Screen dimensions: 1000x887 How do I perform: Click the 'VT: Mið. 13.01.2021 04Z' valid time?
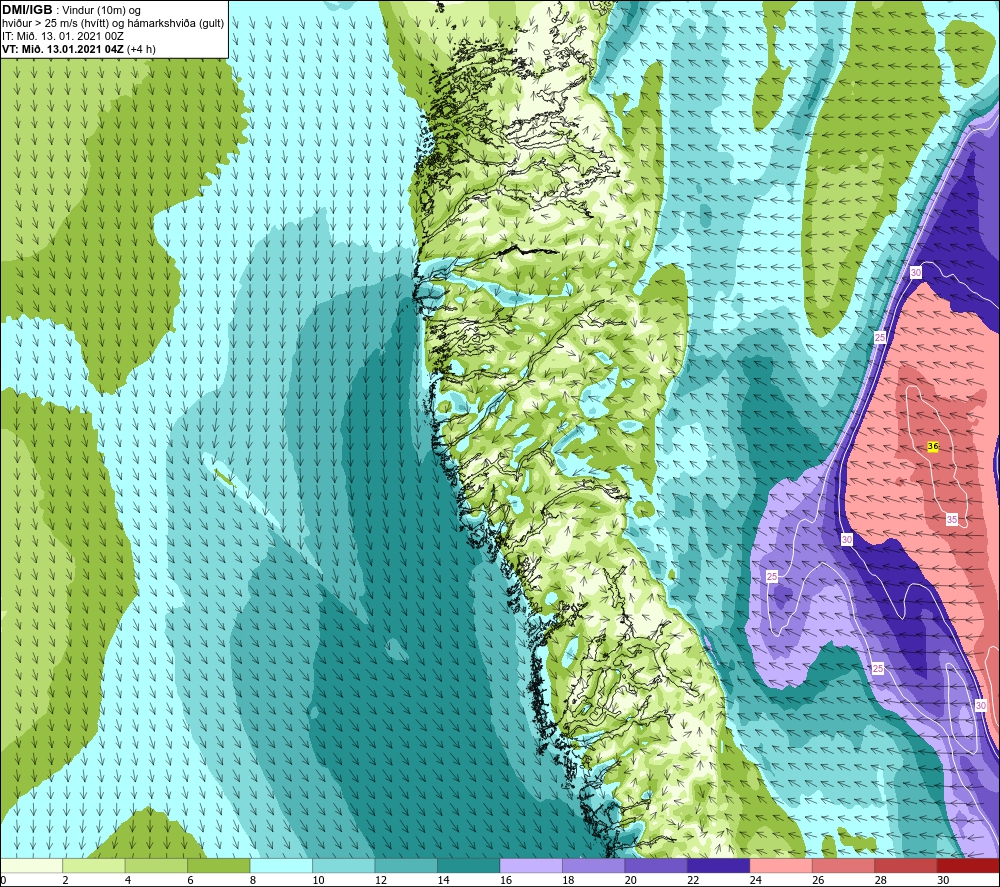[63, 49]
